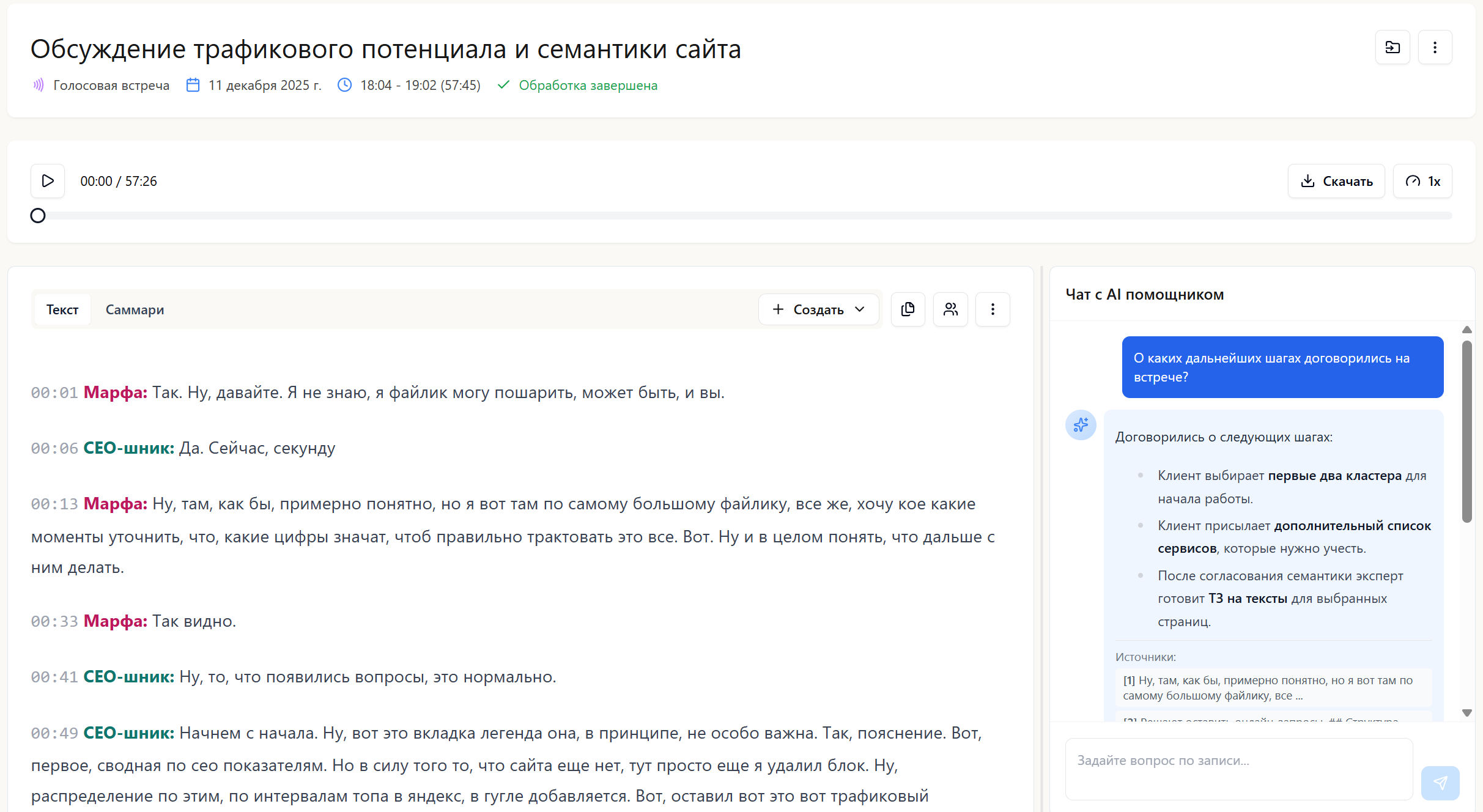
Task: Send the chat message with the paper plane icon
Action: [1441, 783]
